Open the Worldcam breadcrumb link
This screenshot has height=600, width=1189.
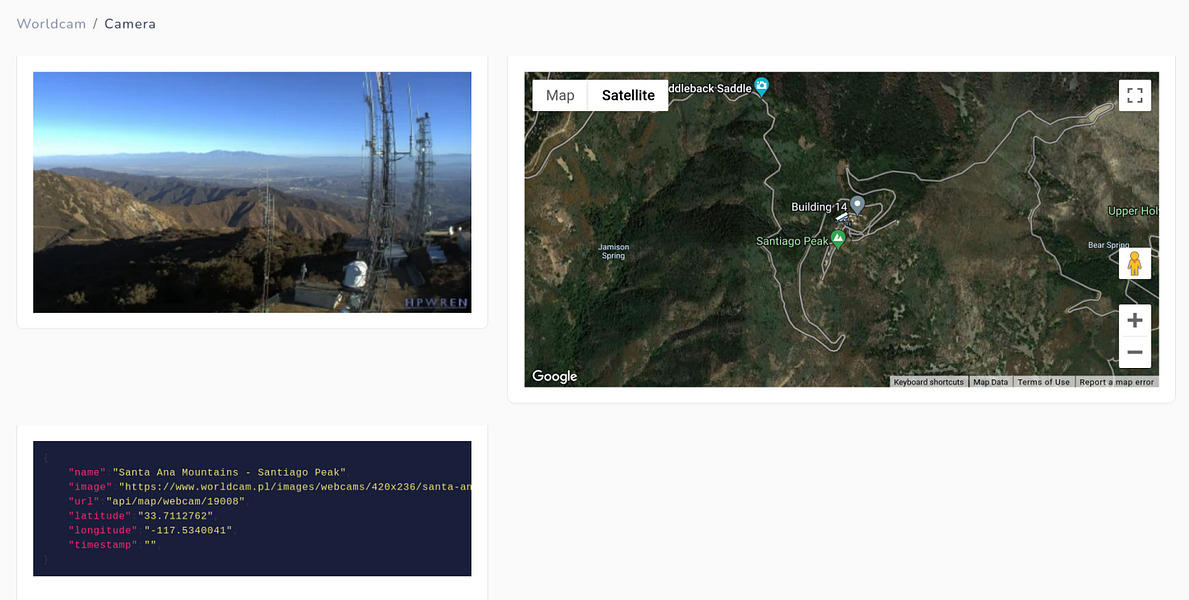51,23
